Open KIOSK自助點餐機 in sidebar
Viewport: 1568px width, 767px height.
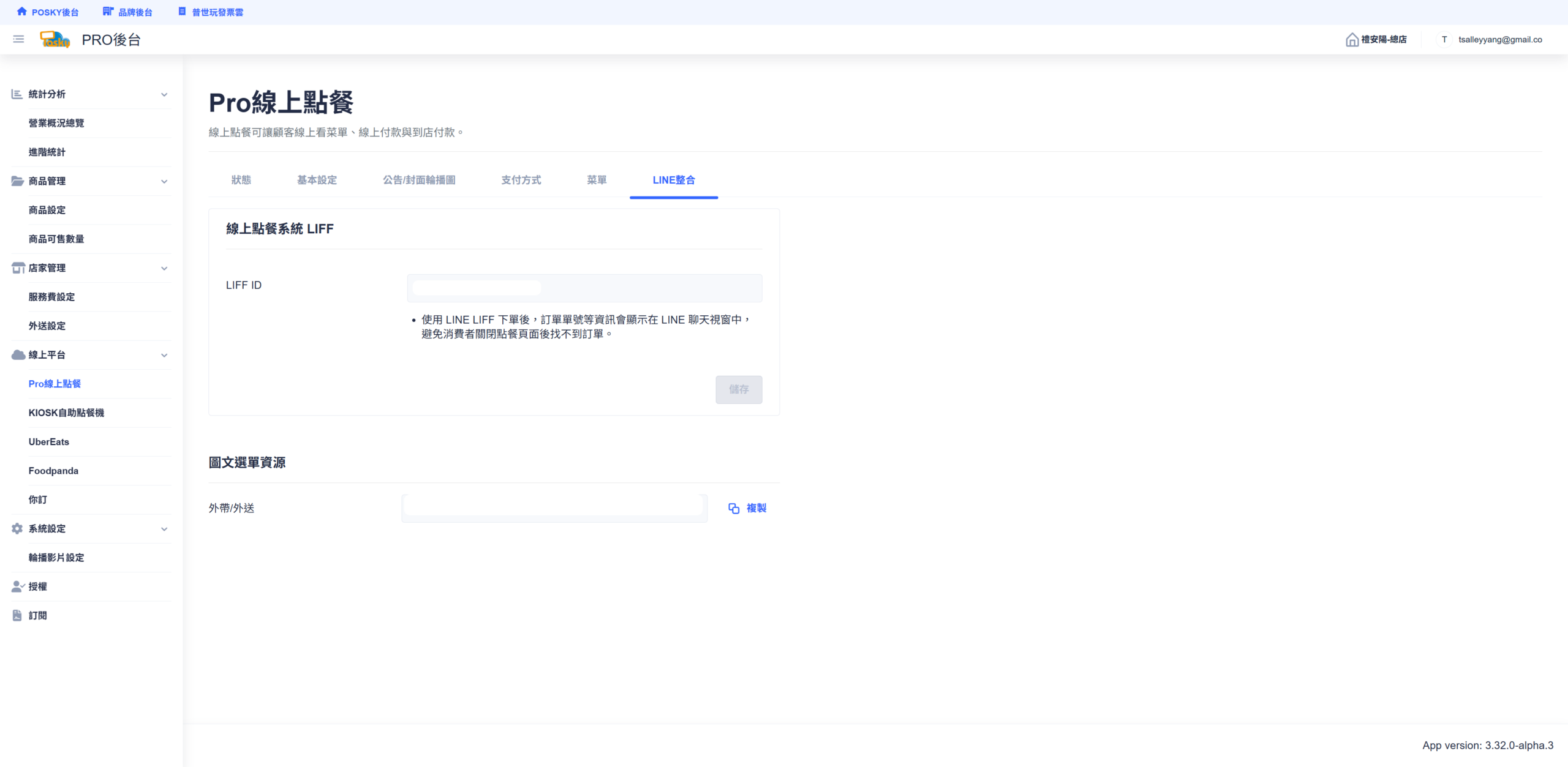point(66,413)
